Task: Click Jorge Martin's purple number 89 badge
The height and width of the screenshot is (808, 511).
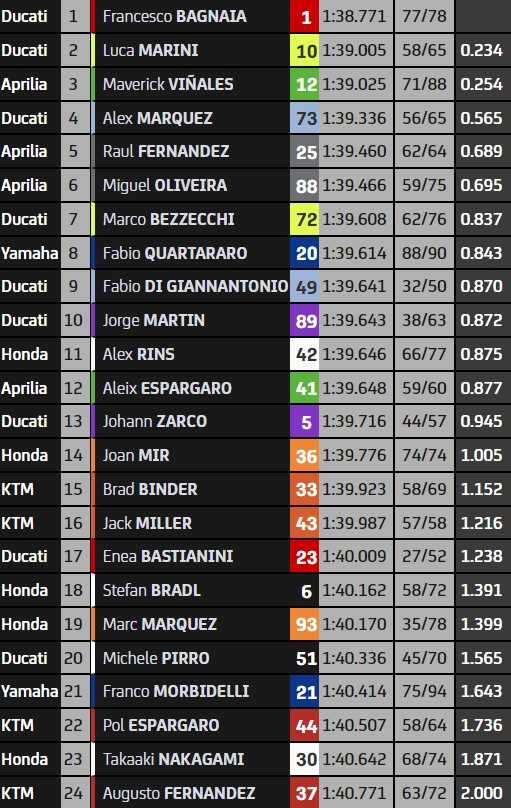Action: pyautogui.click(x=304, y=321)
